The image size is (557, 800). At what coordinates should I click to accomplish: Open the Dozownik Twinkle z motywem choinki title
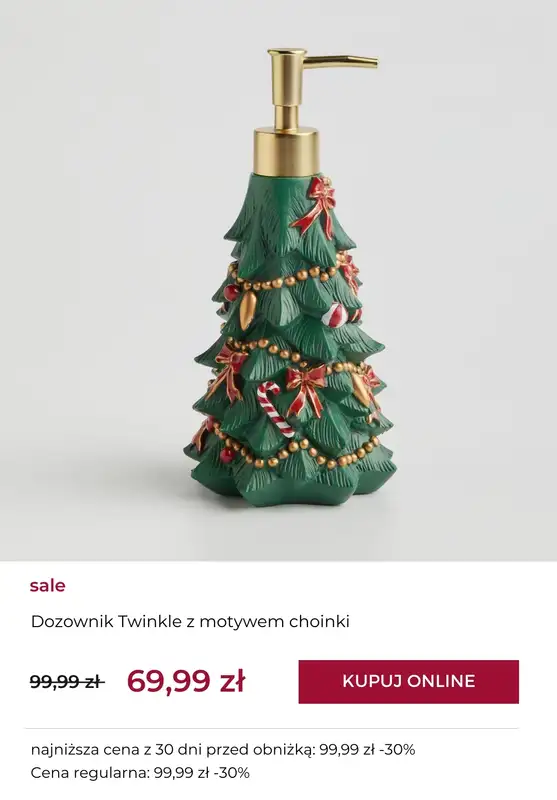(x=190, y=621)
